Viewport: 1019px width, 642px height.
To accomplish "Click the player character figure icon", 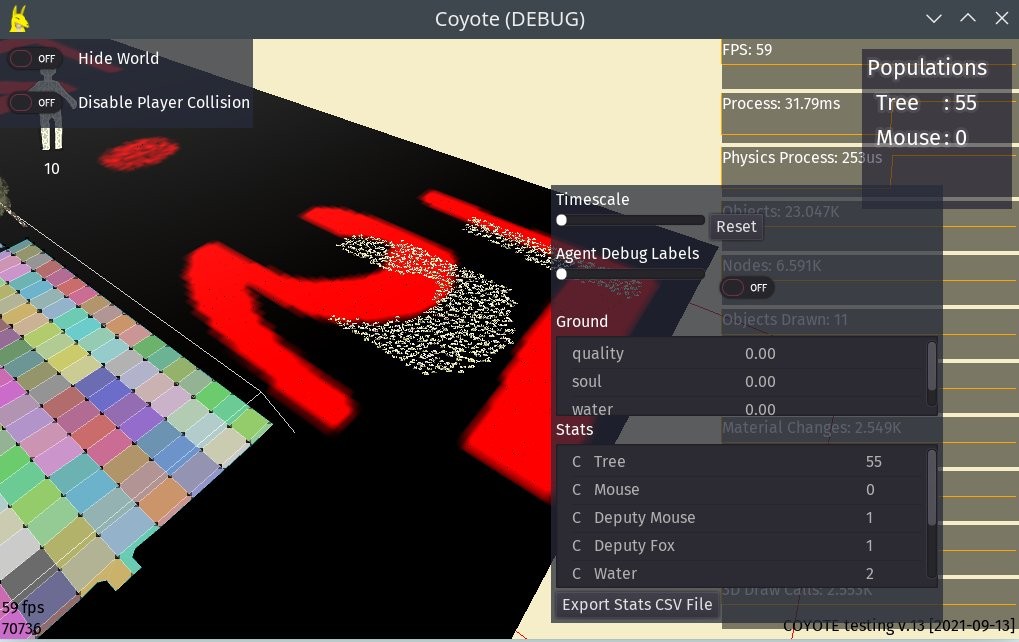I will tap(51, 110).
